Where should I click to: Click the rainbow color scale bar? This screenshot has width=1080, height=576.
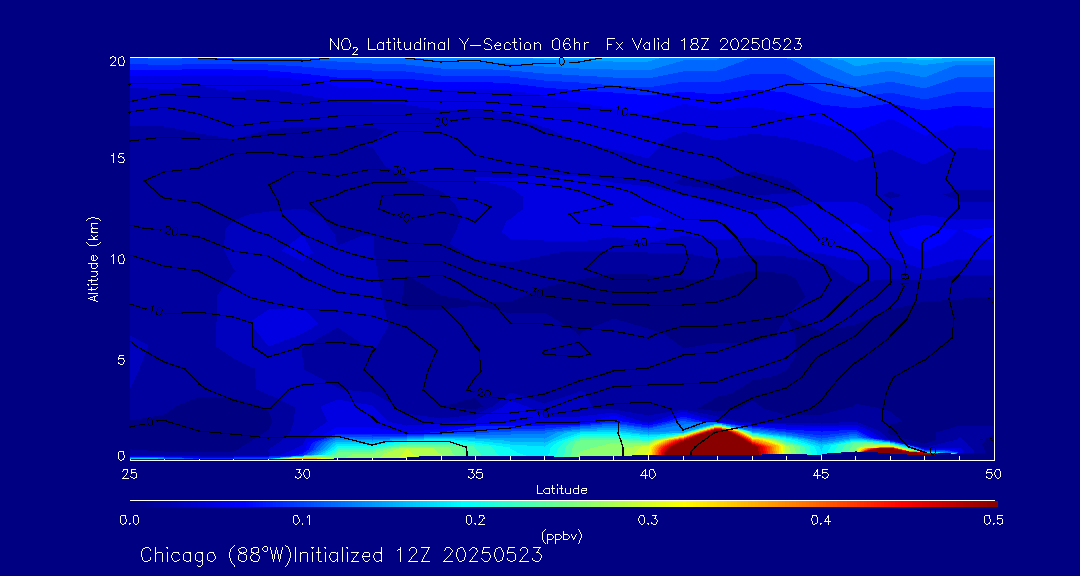[563, 504]
